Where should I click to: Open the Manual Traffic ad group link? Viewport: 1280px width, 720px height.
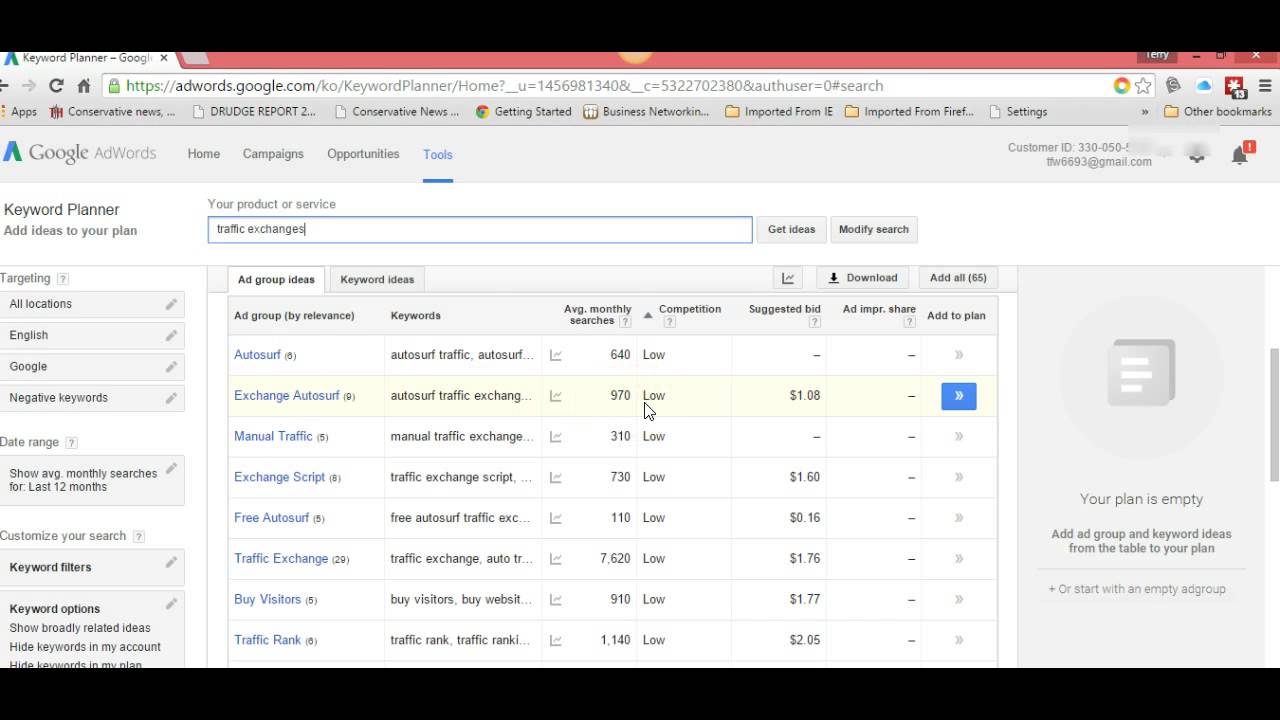point(273,436)
